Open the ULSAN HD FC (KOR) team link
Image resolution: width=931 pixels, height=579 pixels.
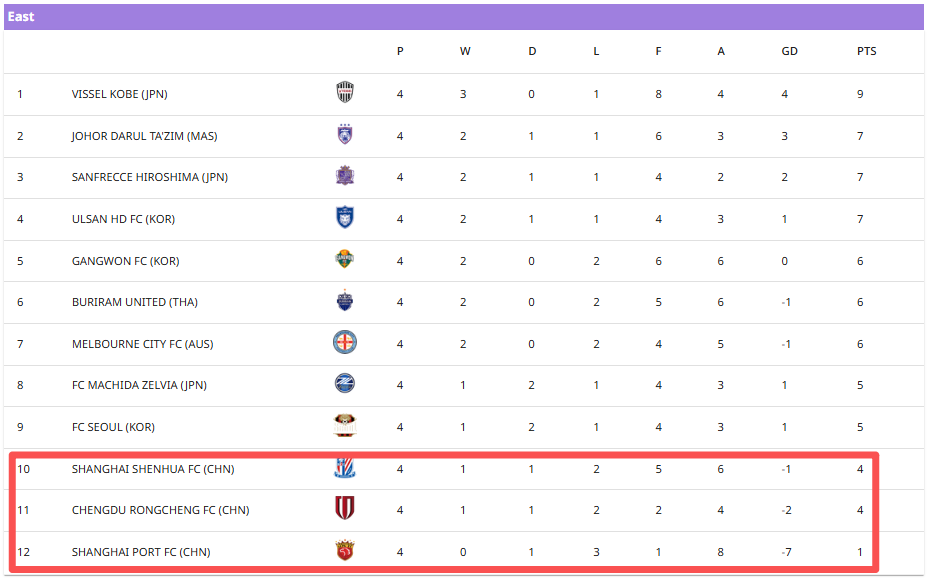pos(123,219)
